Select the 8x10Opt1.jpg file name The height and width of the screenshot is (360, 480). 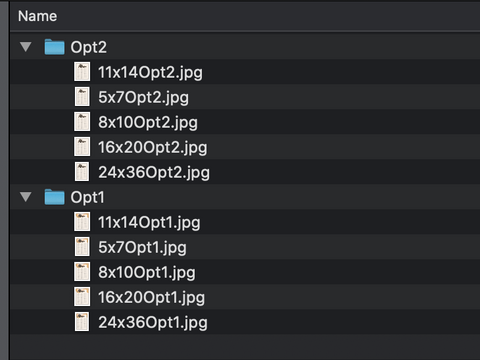147,272
